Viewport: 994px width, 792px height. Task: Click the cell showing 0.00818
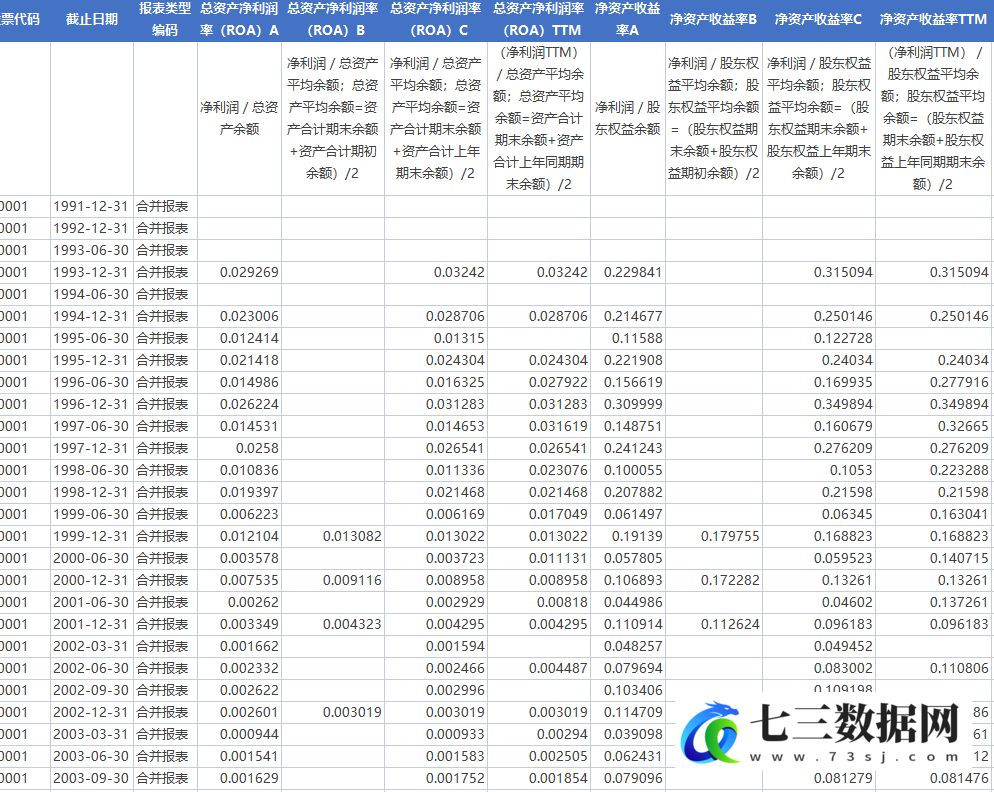(x=539, y=602)
